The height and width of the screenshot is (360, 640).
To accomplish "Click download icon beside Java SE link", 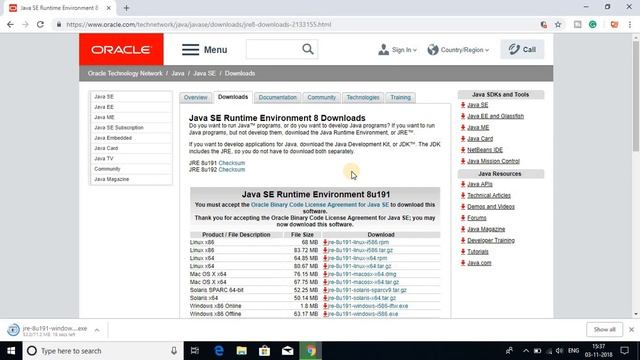I will (463, 105).
